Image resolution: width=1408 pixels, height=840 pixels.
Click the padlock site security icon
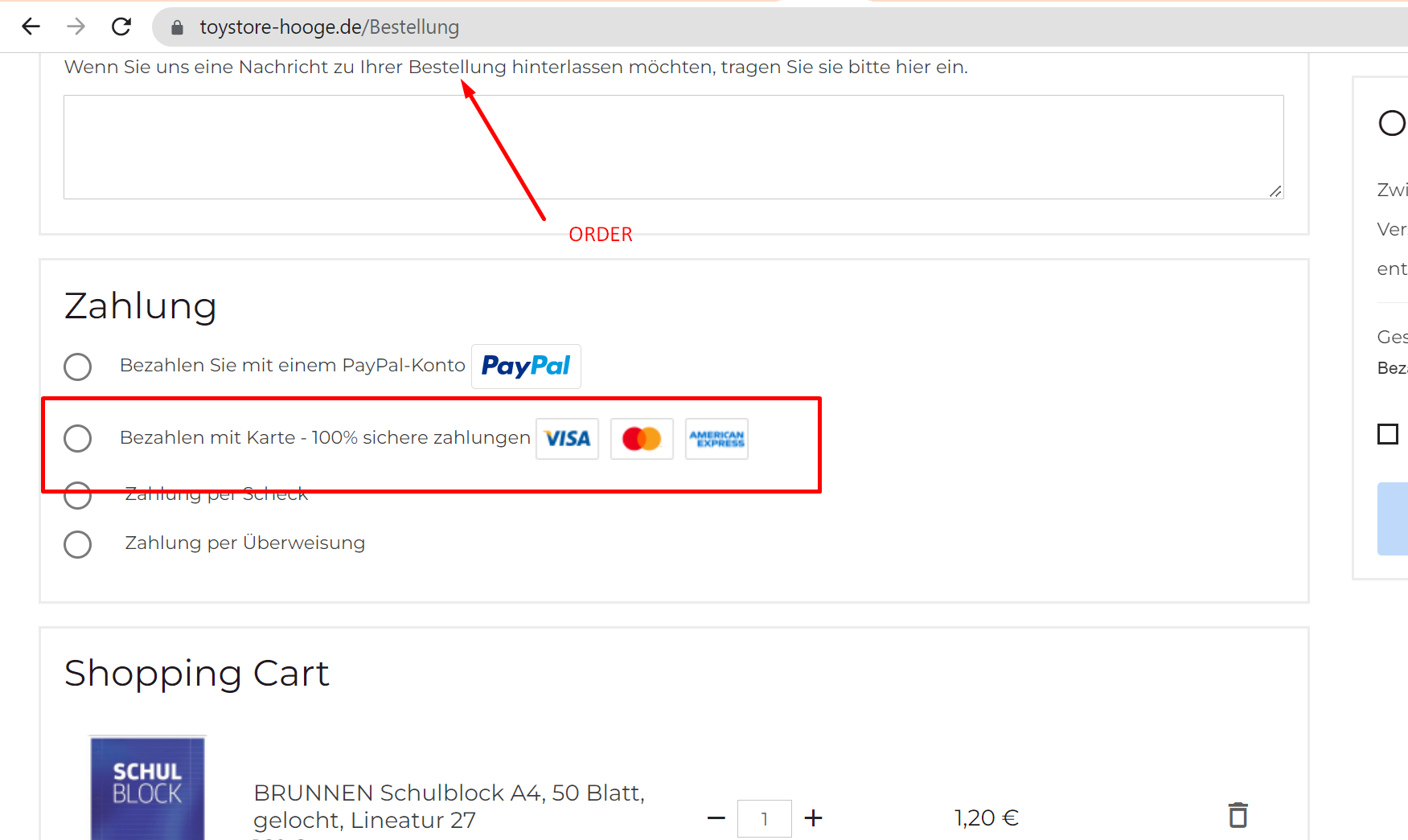pyautogui.click(x=178, y=27)
